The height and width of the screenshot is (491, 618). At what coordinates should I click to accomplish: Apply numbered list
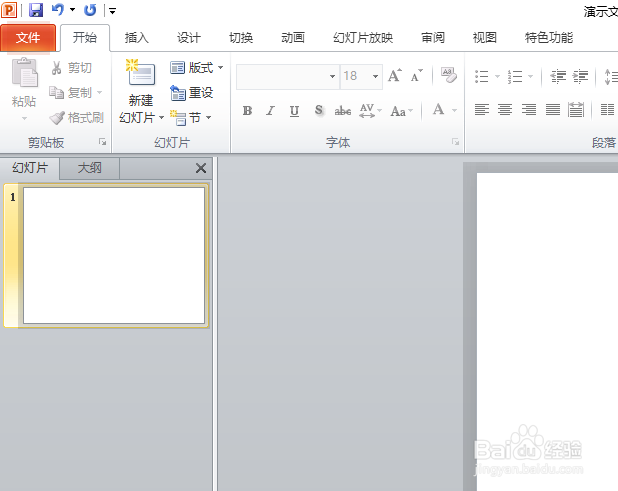coord(515,76)
